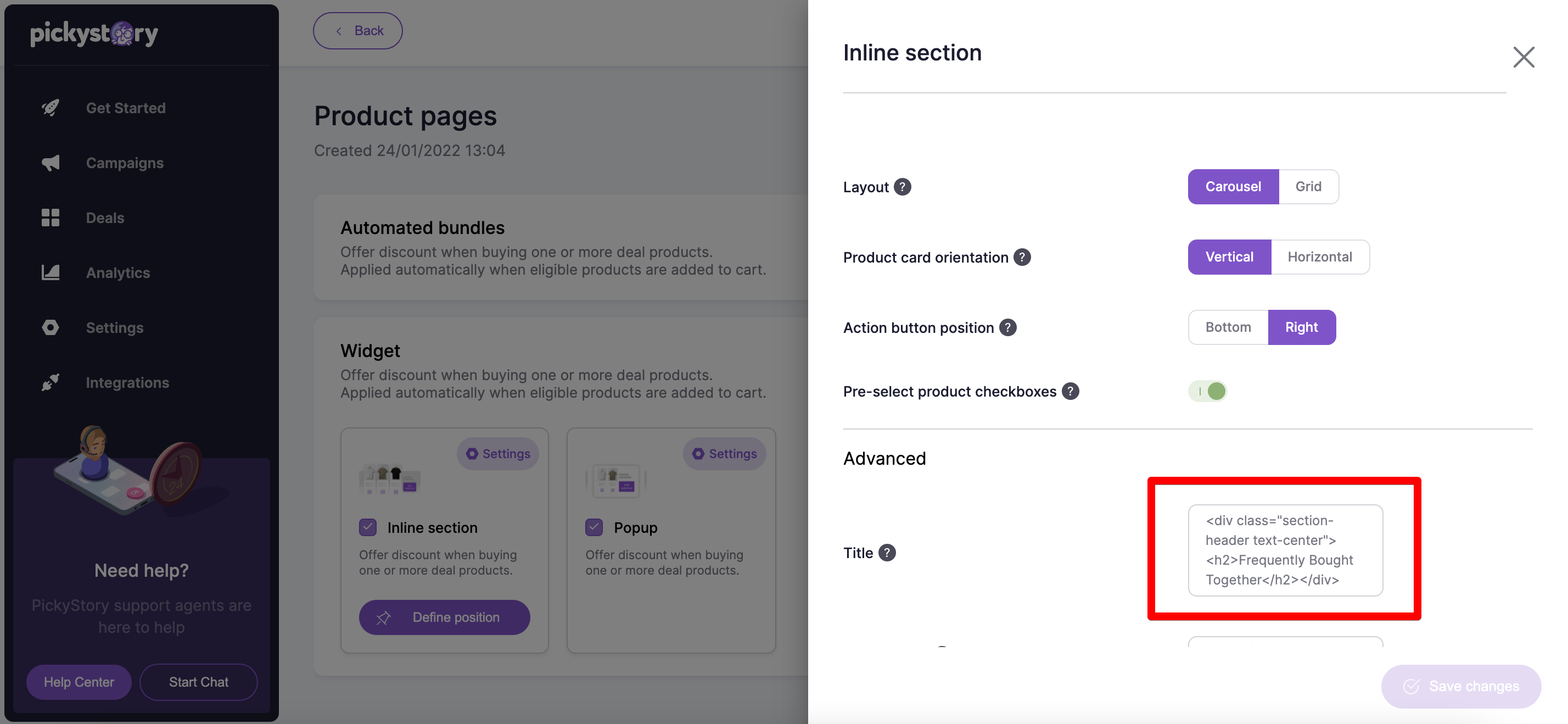The width and height of the screenshot is (1568, 724).
Task: Open Campaigns via the megaphone icon
Action: pyautogui.click(x=51, y=163)
